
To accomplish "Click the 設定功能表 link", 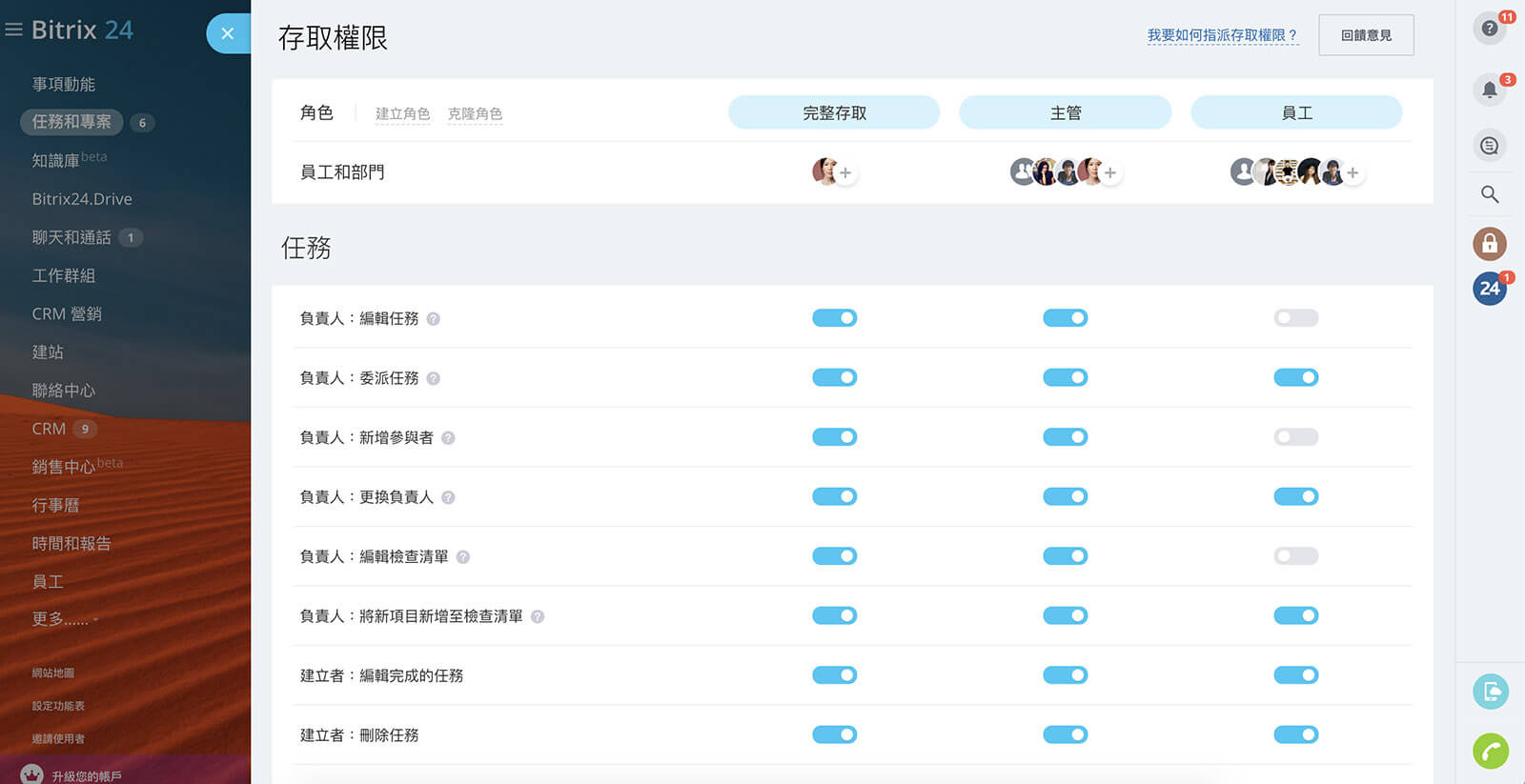I will pyautogui.click(x=58, y=706).
